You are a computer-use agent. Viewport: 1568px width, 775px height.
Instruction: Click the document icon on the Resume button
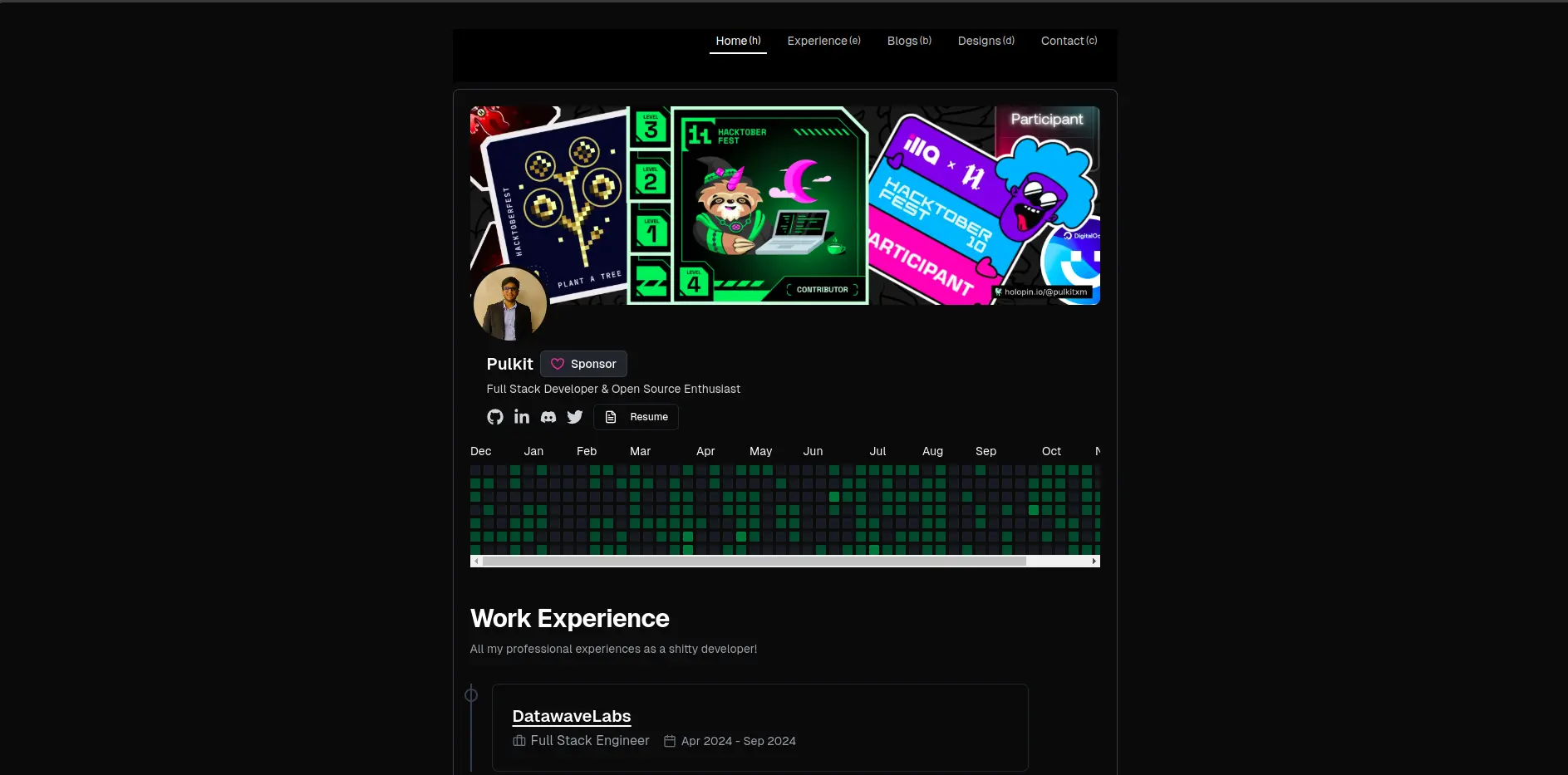pos(612,417)
